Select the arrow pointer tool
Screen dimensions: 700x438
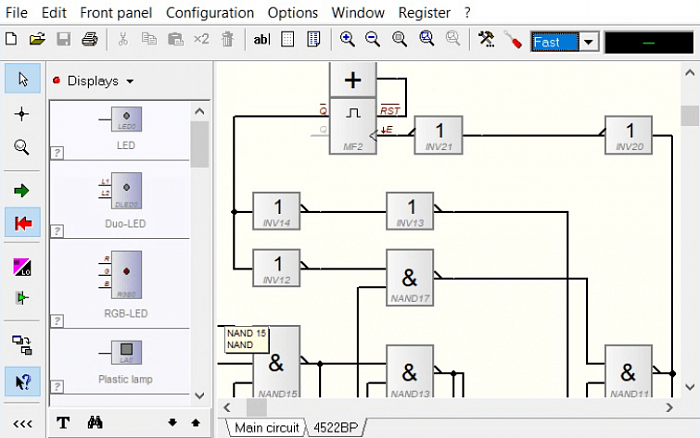point(22,79)
